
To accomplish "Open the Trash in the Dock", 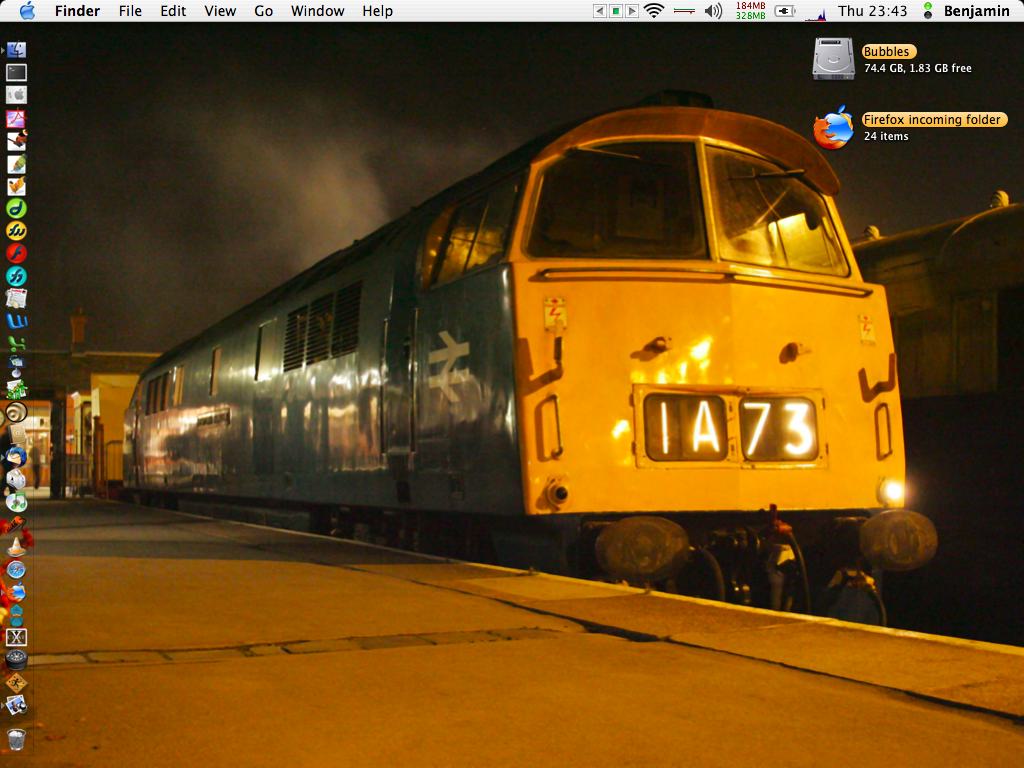I will (x=16, y=741).
